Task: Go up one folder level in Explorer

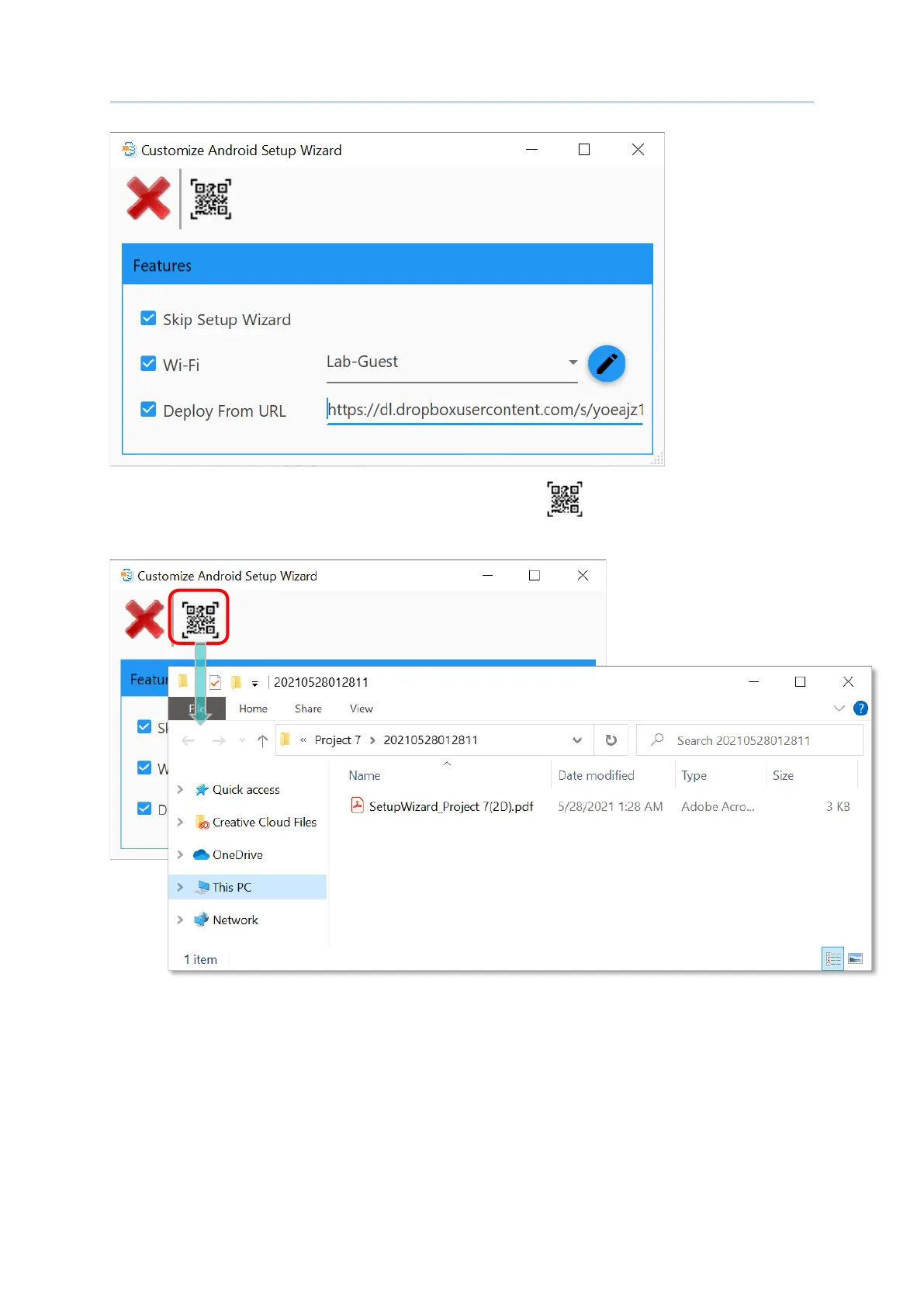Action: pos(262,740)
